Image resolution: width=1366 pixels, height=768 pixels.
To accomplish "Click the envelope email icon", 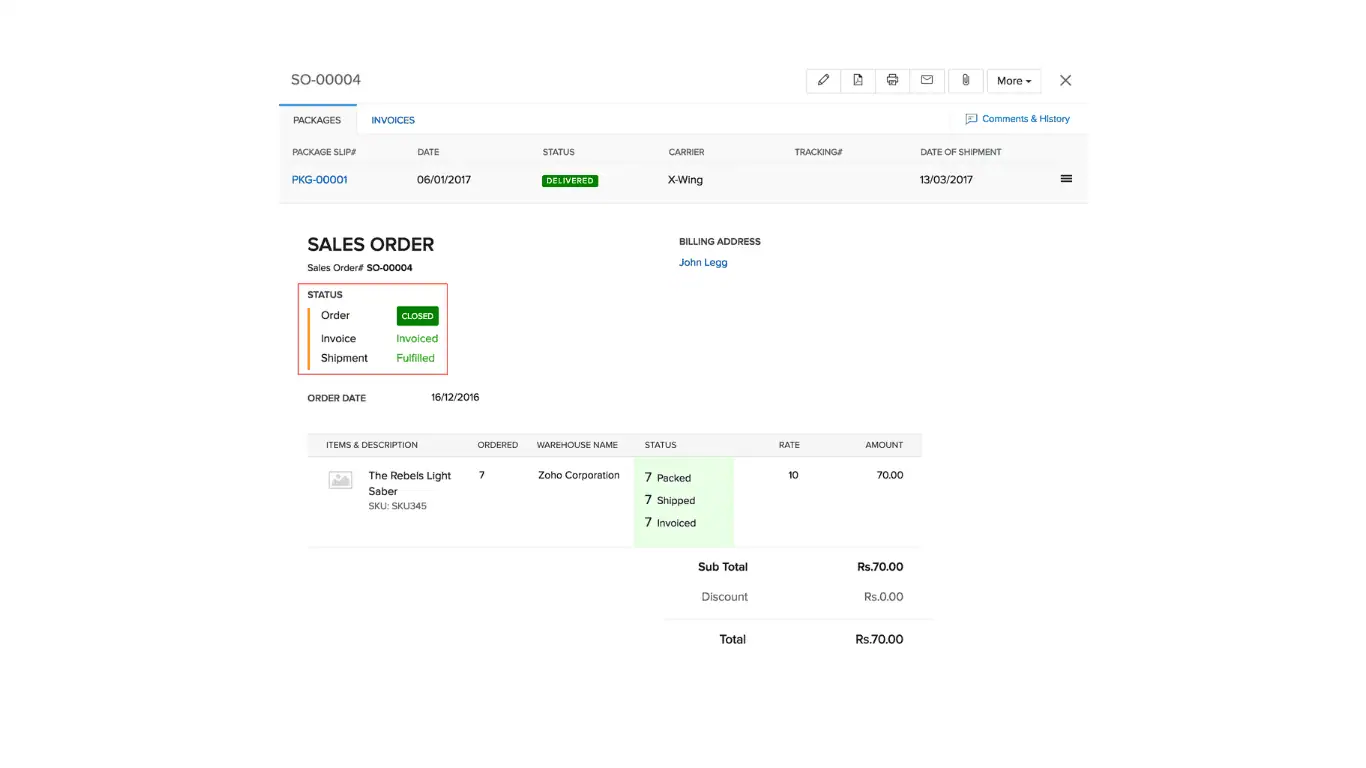I will 927,80.
